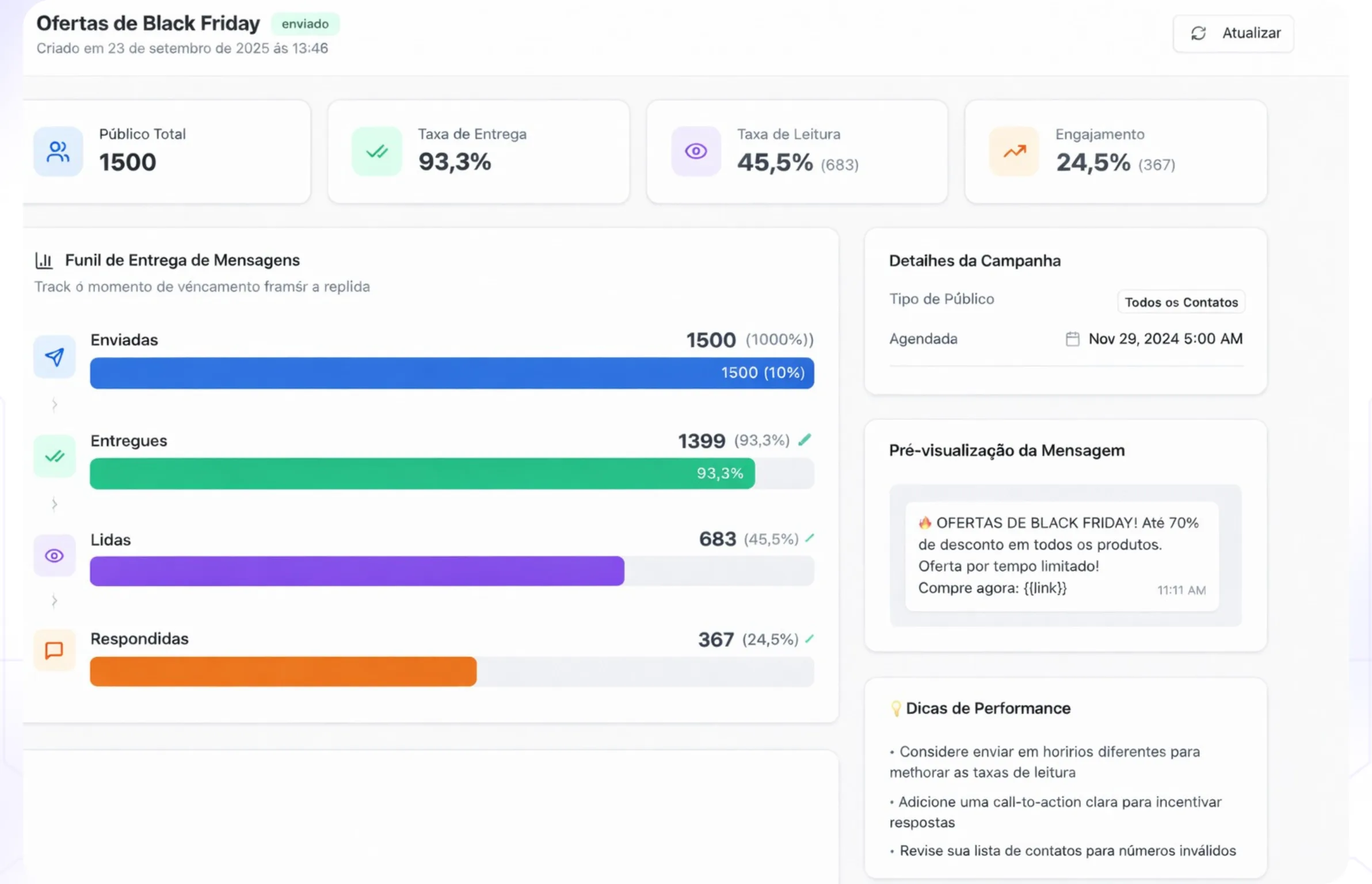Screen dimensions: 1372x884
Task: Click the fire emoji in message preview
Action: 925,523
